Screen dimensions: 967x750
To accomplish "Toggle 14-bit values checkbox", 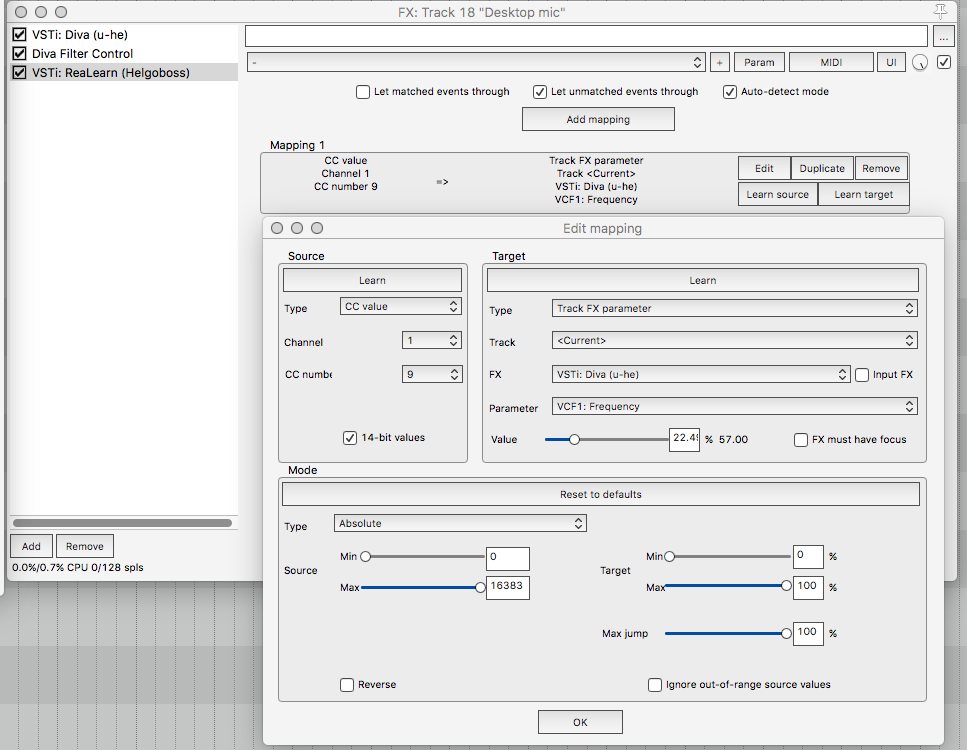I will click(350, 438).
